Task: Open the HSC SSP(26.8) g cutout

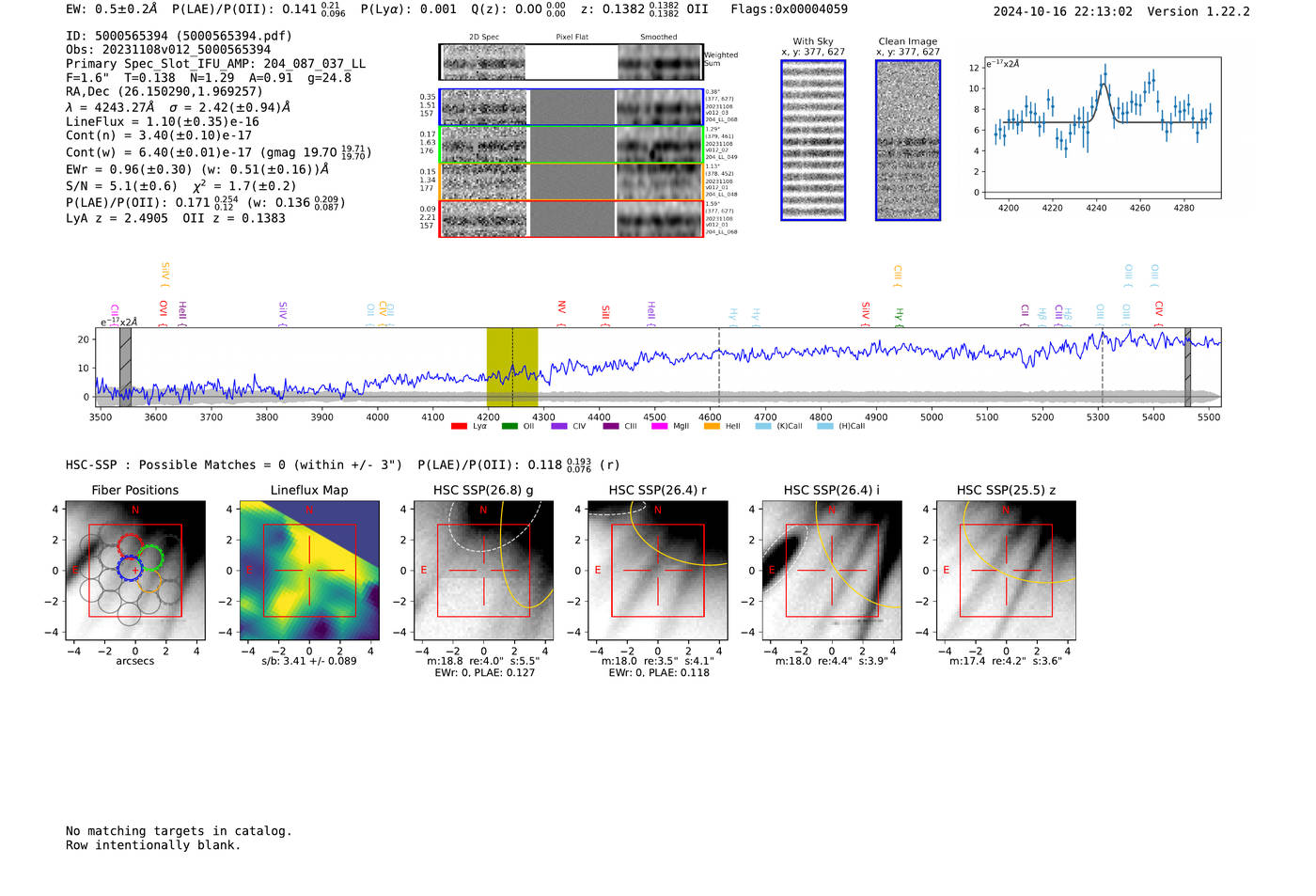Action: click(483, 571)
